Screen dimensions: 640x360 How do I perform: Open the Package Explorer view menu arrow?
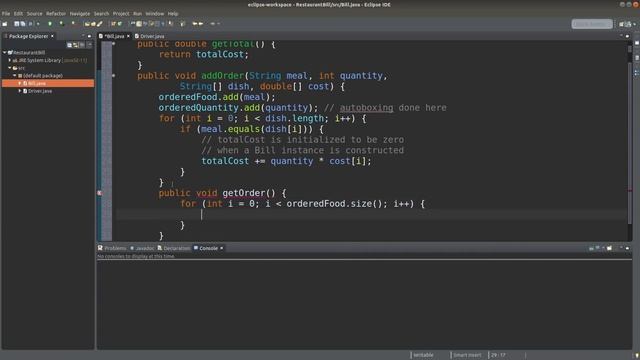[89, 44]
